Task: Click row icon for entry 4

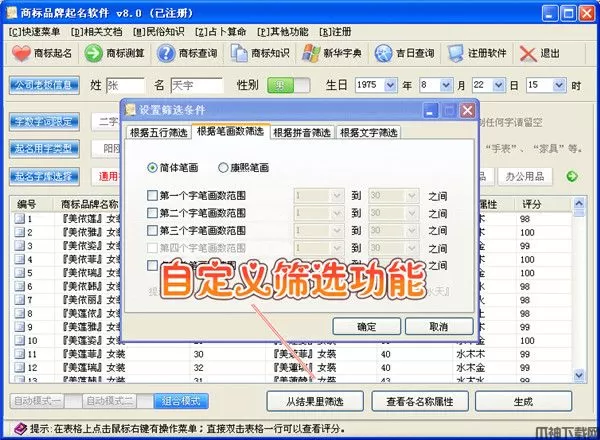Action: click(x=20, y=259)
